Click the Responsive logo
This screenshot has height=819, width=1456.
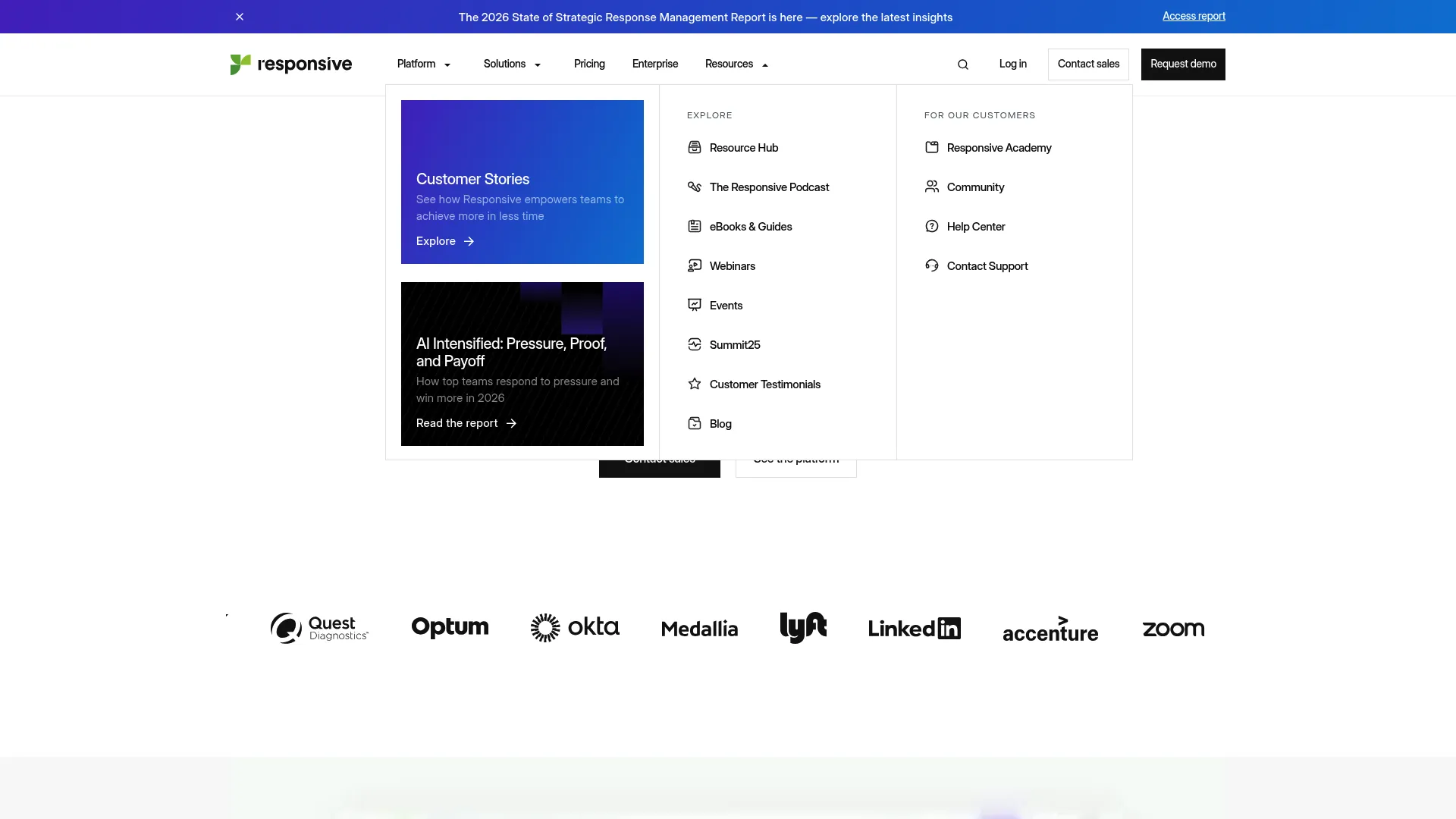click(x=291, y=64)
